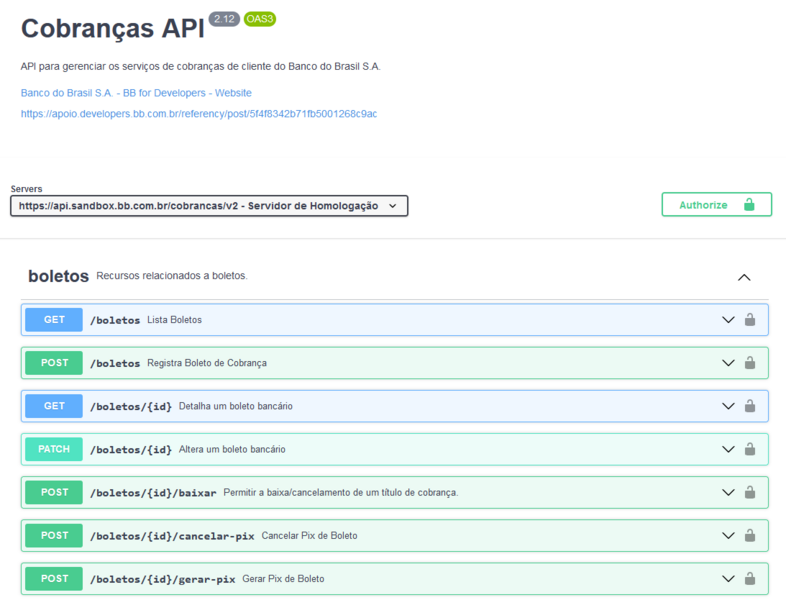Click the Authorize button
786x600 pixels.
click(716, 205)
